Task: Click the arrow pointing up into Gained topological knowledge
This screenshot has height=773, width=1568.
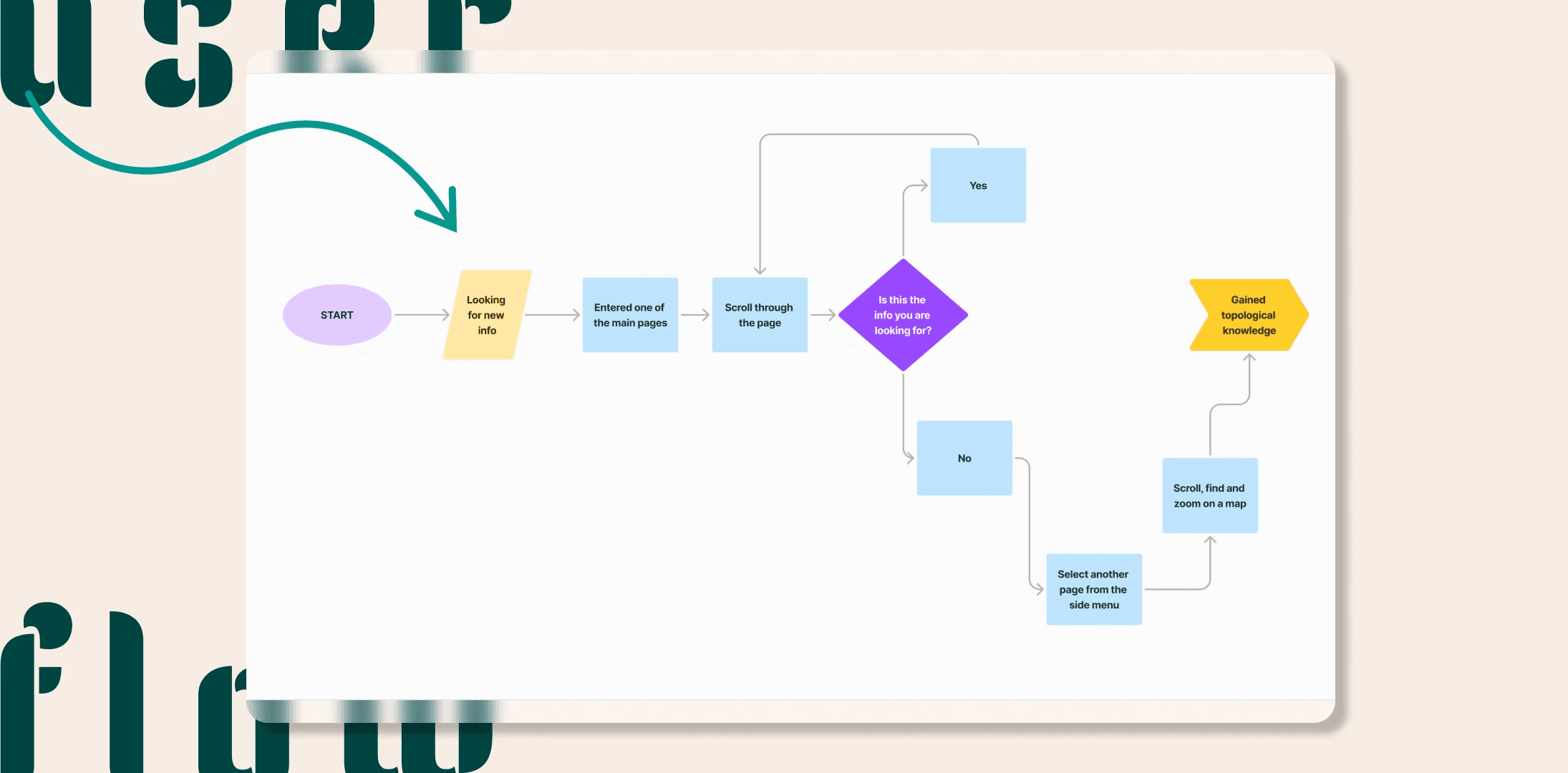Action: coord(1249,359)
